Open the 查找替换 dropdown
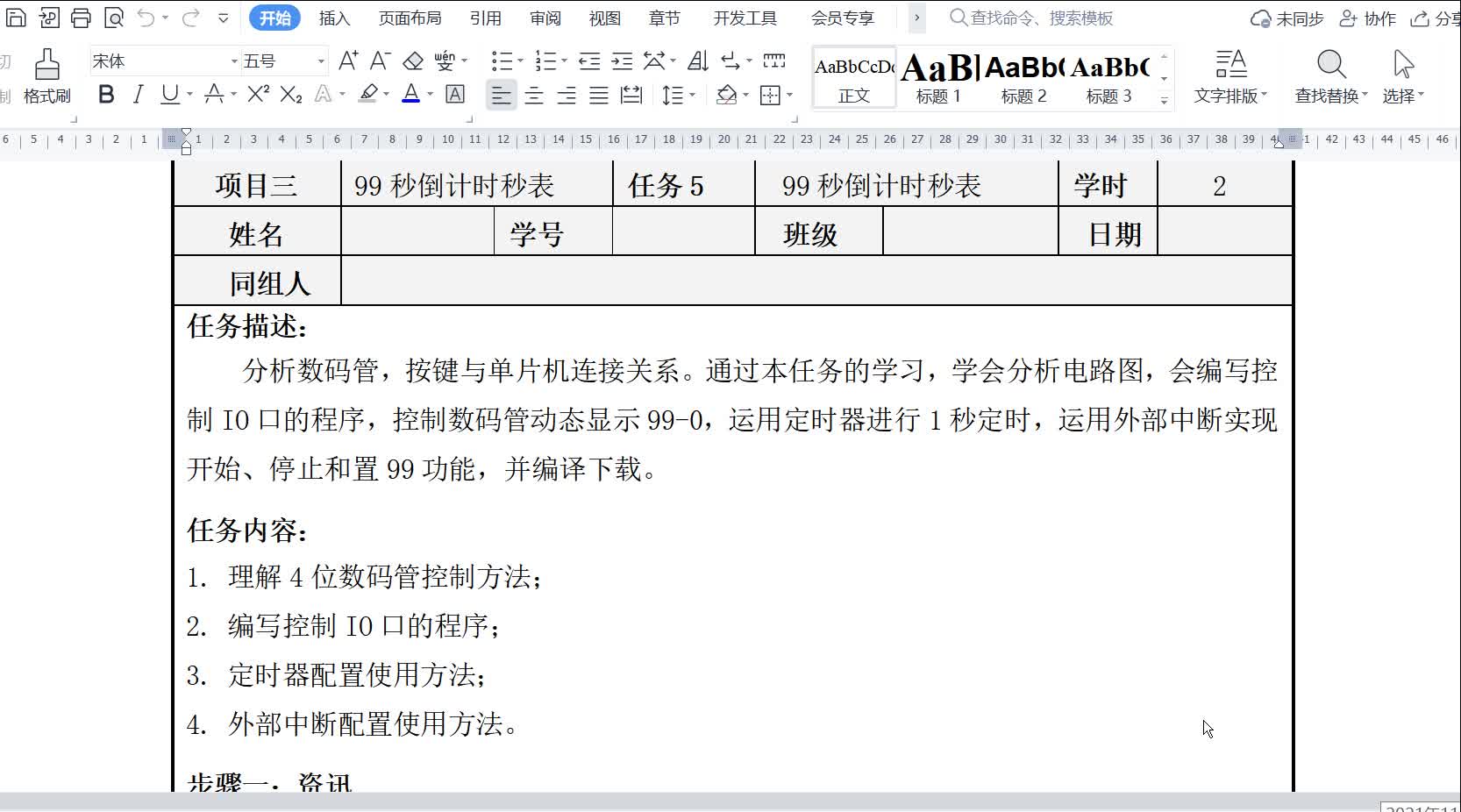1461x812 pixels. (x=1331, y=96)
